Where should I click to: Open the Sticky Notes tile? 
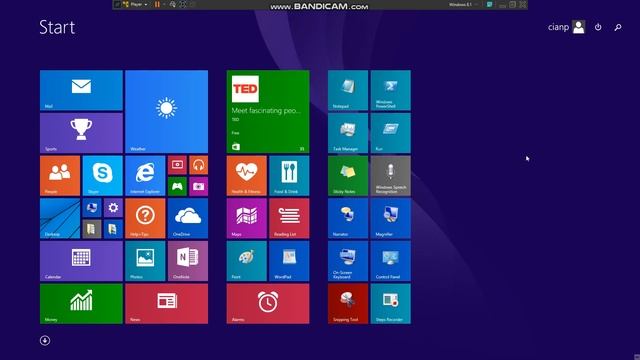pyautogui.click(x=348, y=176)
